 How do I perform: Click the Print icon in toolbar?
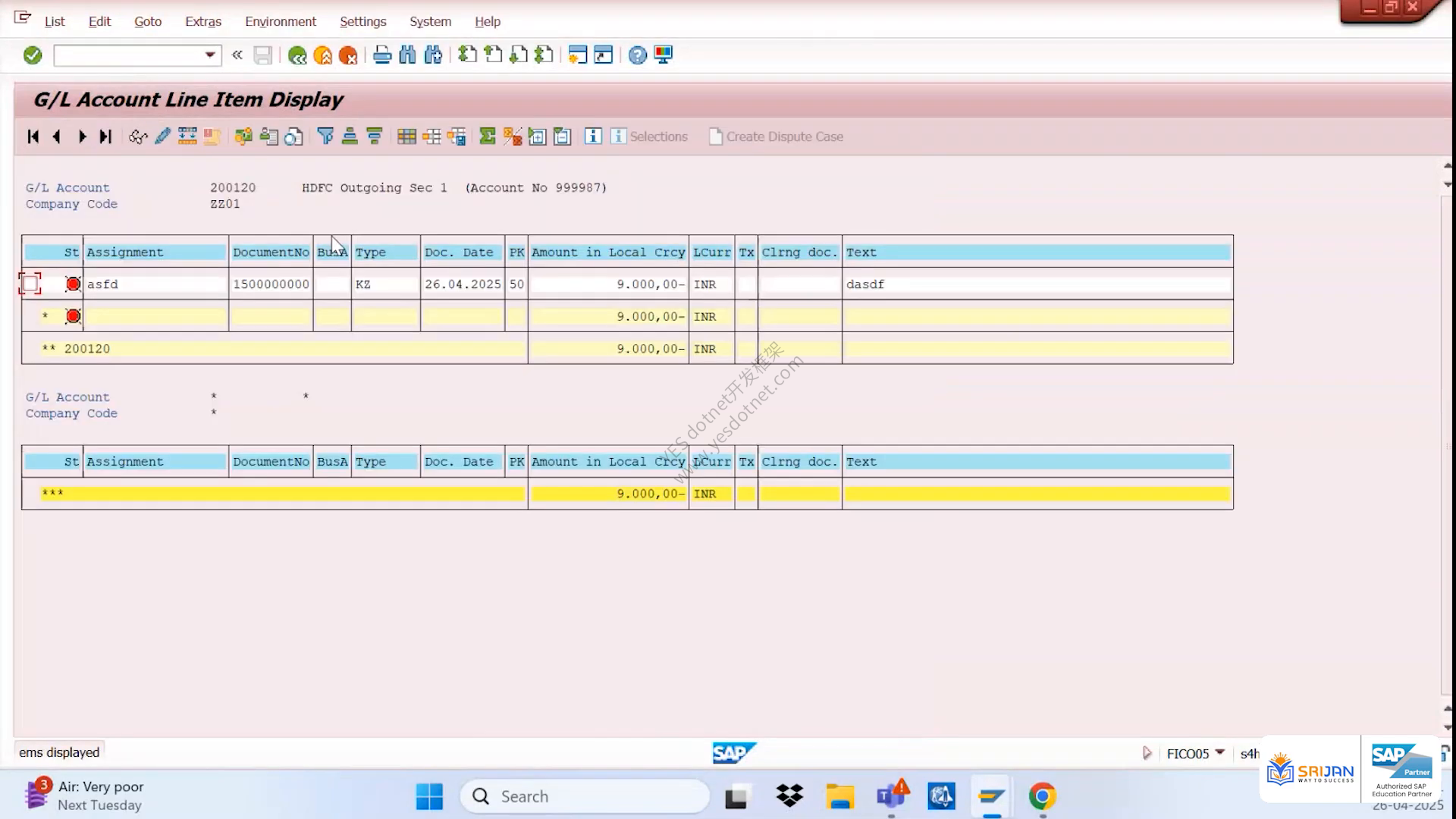pyautogui.click(x=382, y=55)
